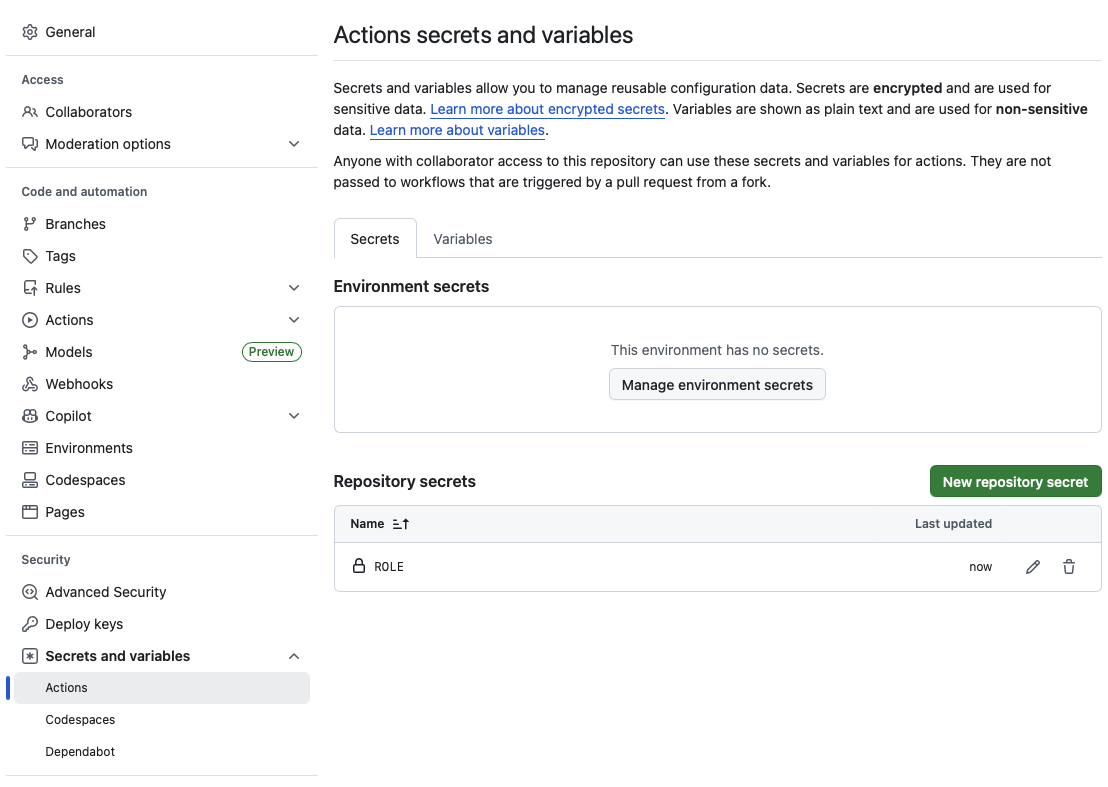Collapse the Secrets and variables section
Viewport: 1108px width, 787px height.
294,656
